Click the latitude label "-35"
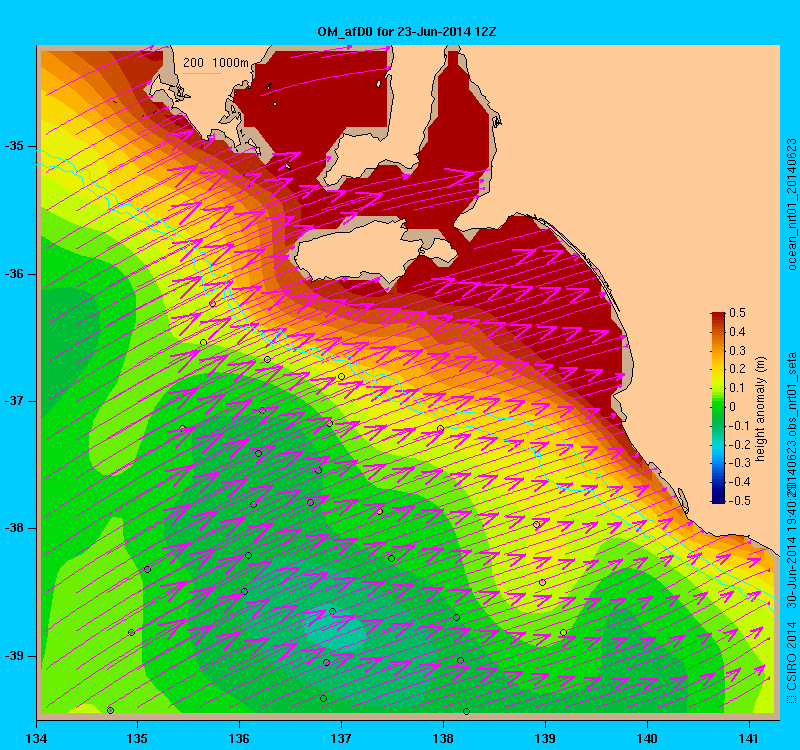Image resolution: width=800 pixels, height=750 pixels. click(x=14, y=146)
